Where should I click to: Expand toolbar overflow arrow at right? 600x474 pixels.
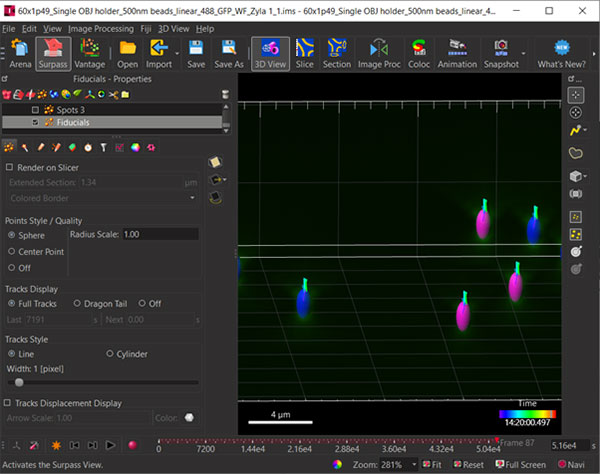(594, 54)
